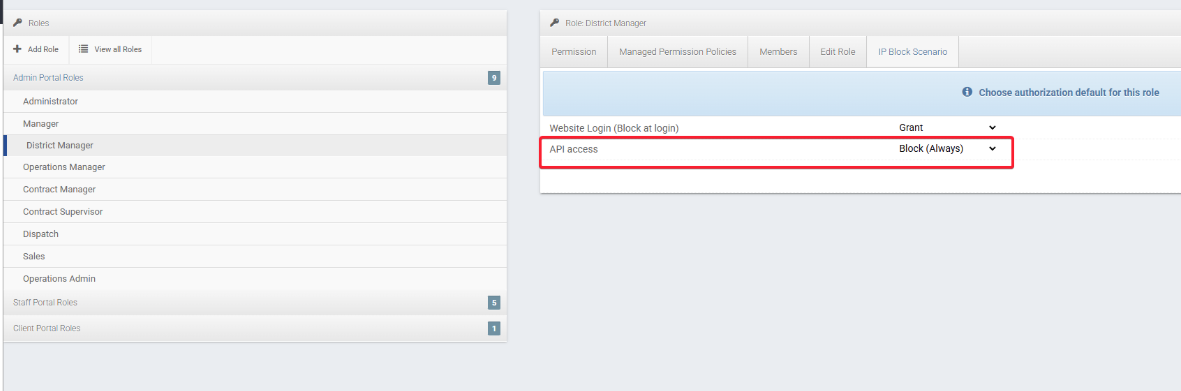Select the Operations Admin role
Image resolution: width=1181 pixels, height=391 pixels.
pos(255,279)
